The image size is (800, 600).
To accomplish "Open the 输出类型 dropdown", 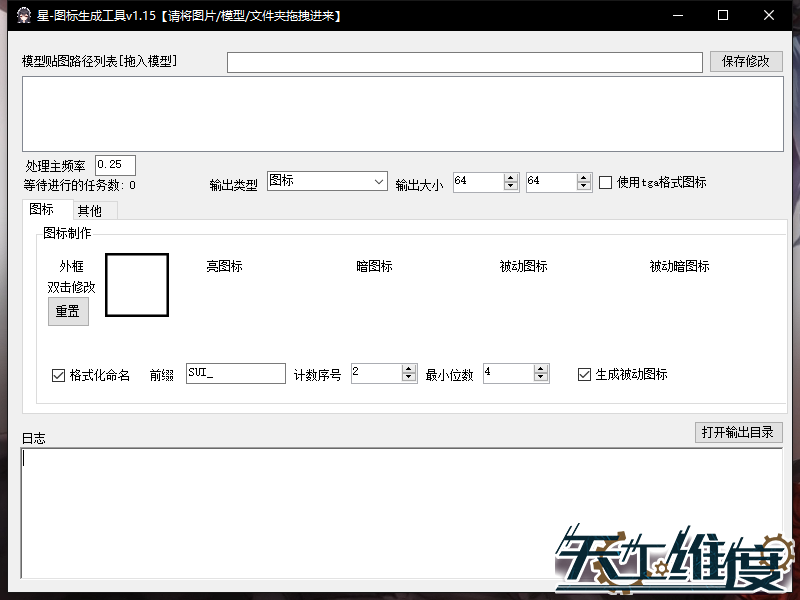I will [x=380, y=182].
